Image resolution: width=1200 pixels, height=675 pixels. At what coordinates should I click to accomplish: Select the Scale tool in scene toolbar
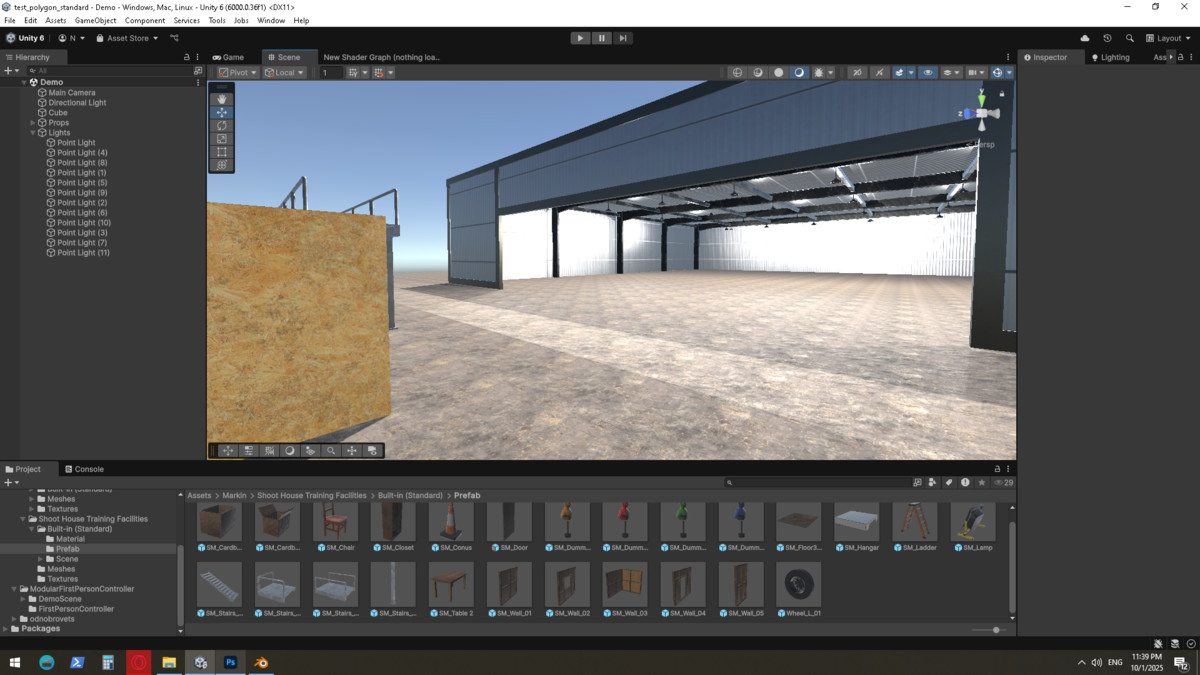pos(222,139)
